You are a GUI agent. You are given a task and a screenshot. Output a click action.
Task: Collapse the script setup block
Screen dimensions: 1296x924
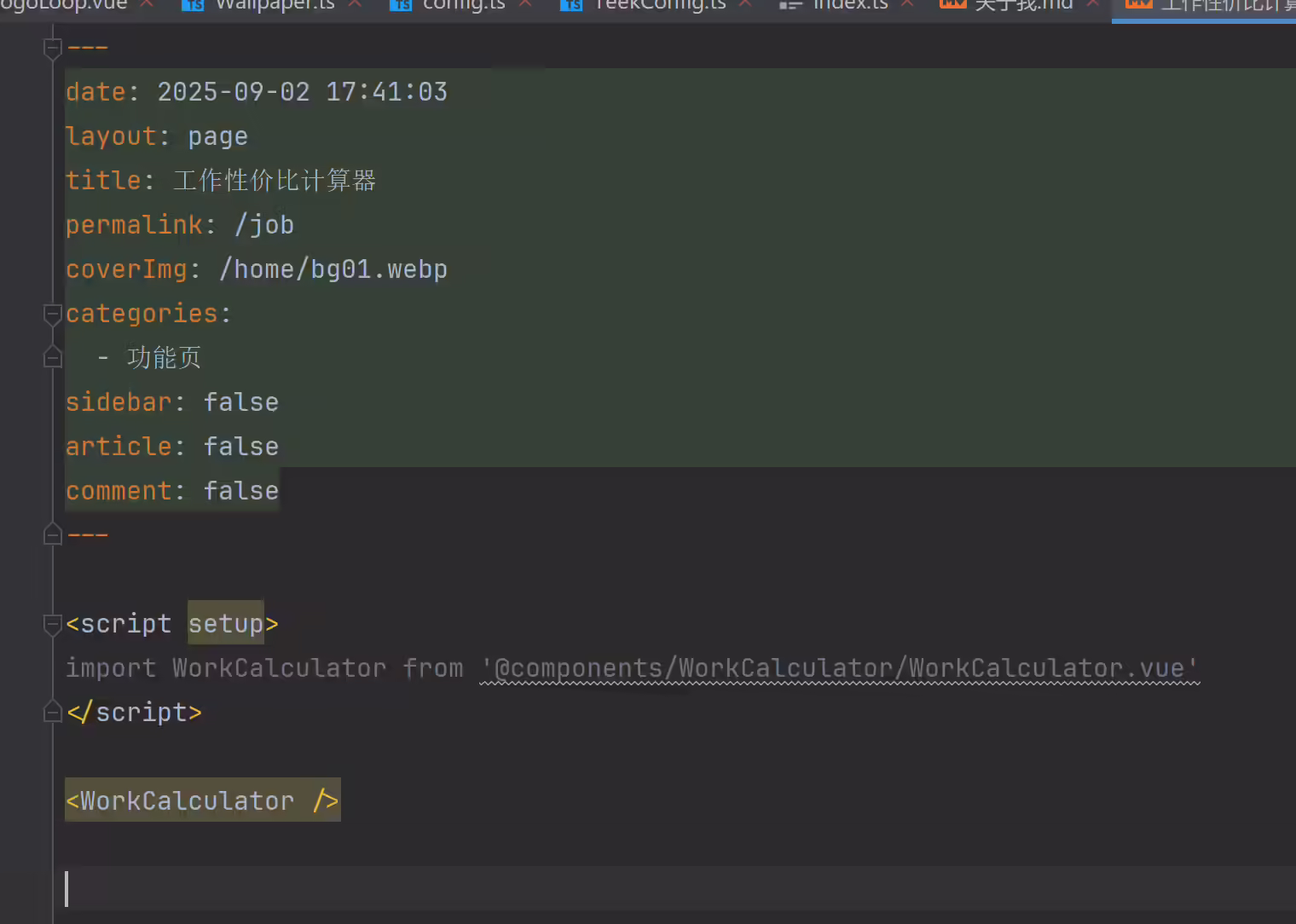(52, 624)
